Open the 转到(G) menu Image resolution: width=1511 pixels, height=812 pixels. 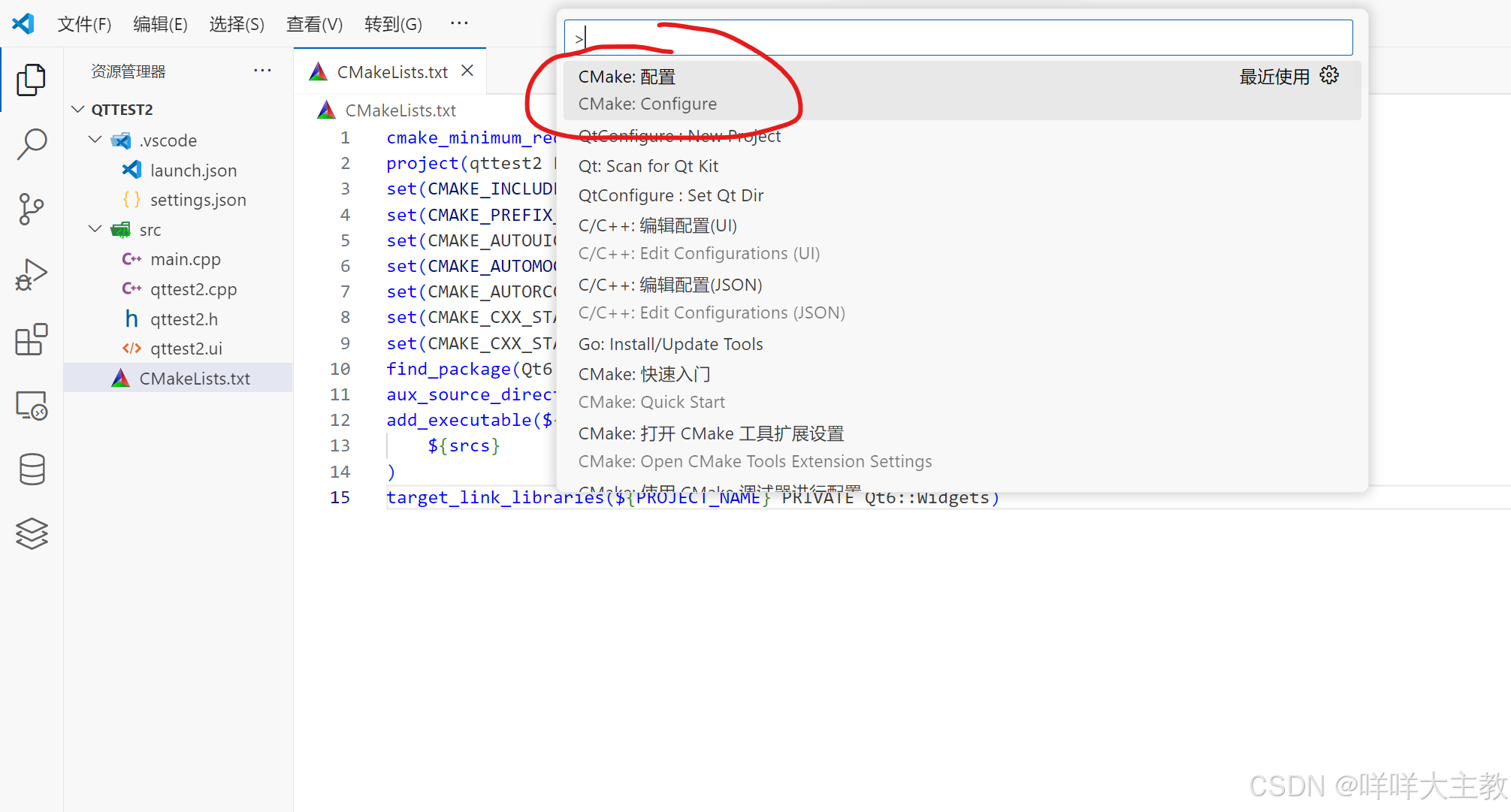[x=393, y=24]
